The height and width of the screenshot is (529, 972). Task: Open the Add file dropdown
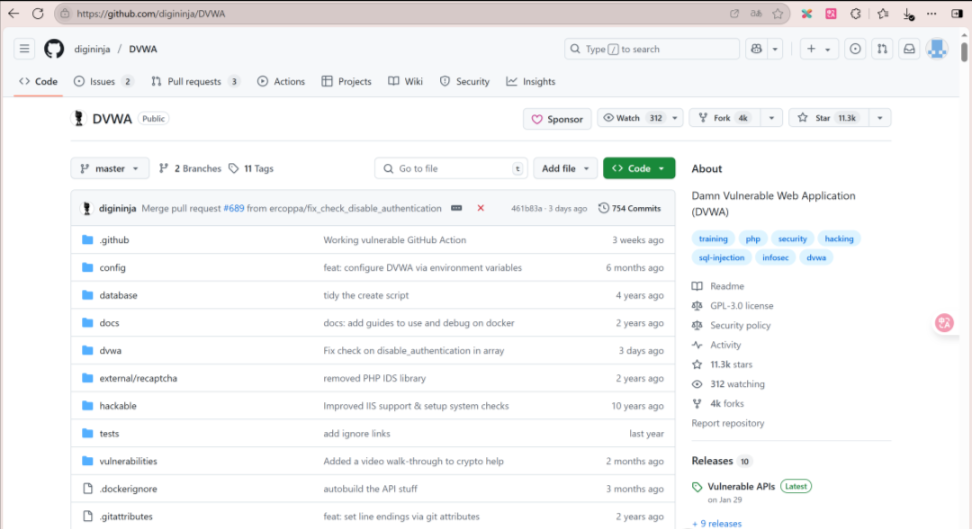(x=565, y=169)
